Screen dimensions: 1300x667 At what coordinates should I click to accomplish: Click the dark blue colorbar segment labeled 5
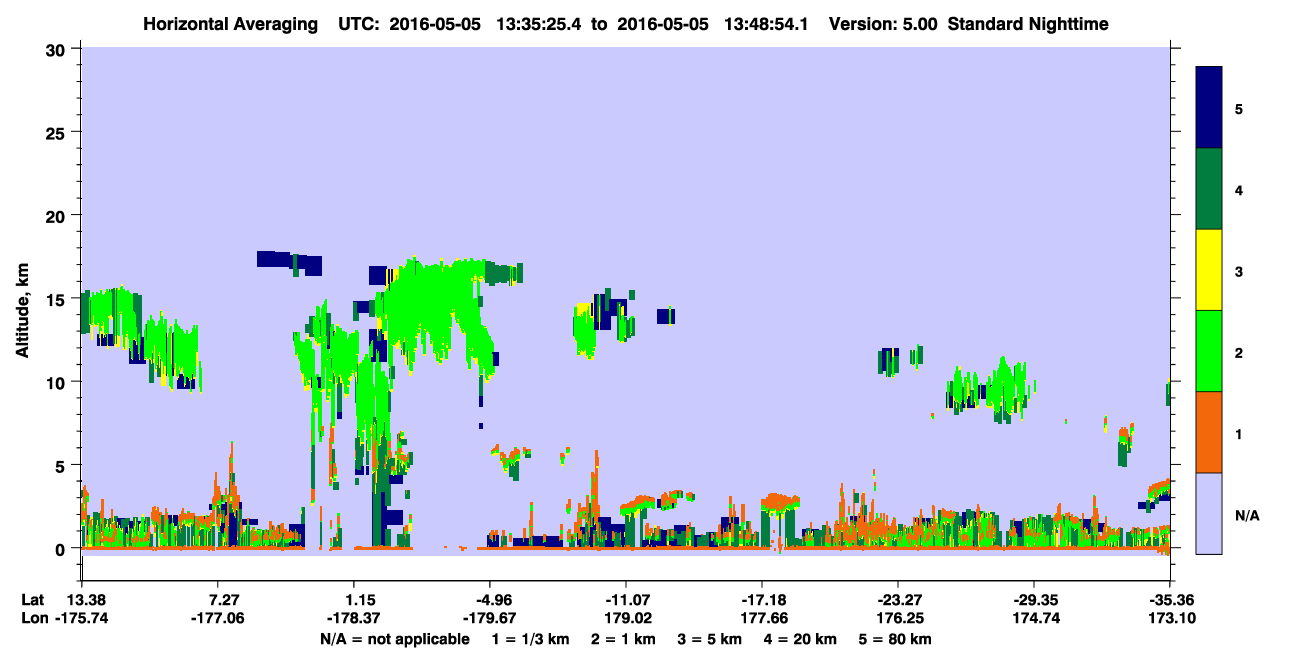click(x=1209, y=108)
